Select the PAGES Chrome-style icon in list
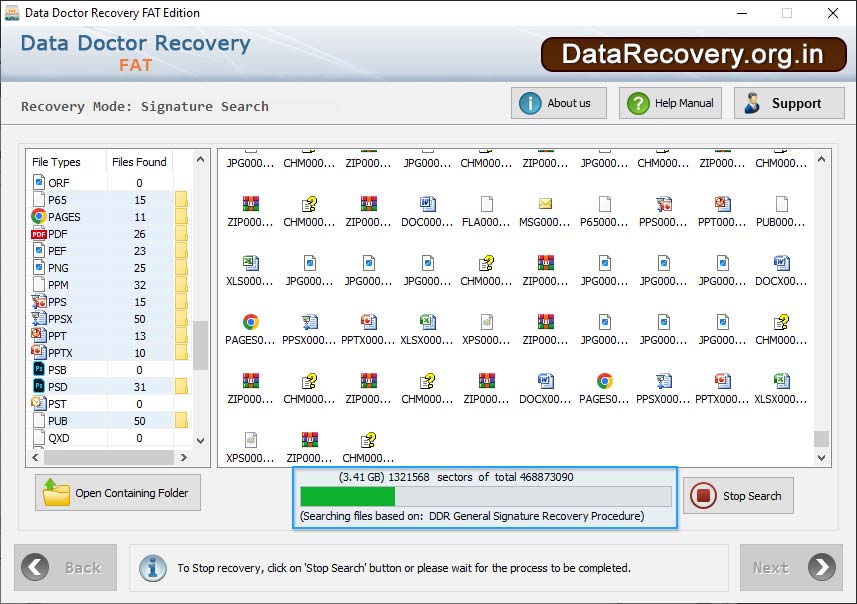The image size is (857, 604). tap(39, 216)
